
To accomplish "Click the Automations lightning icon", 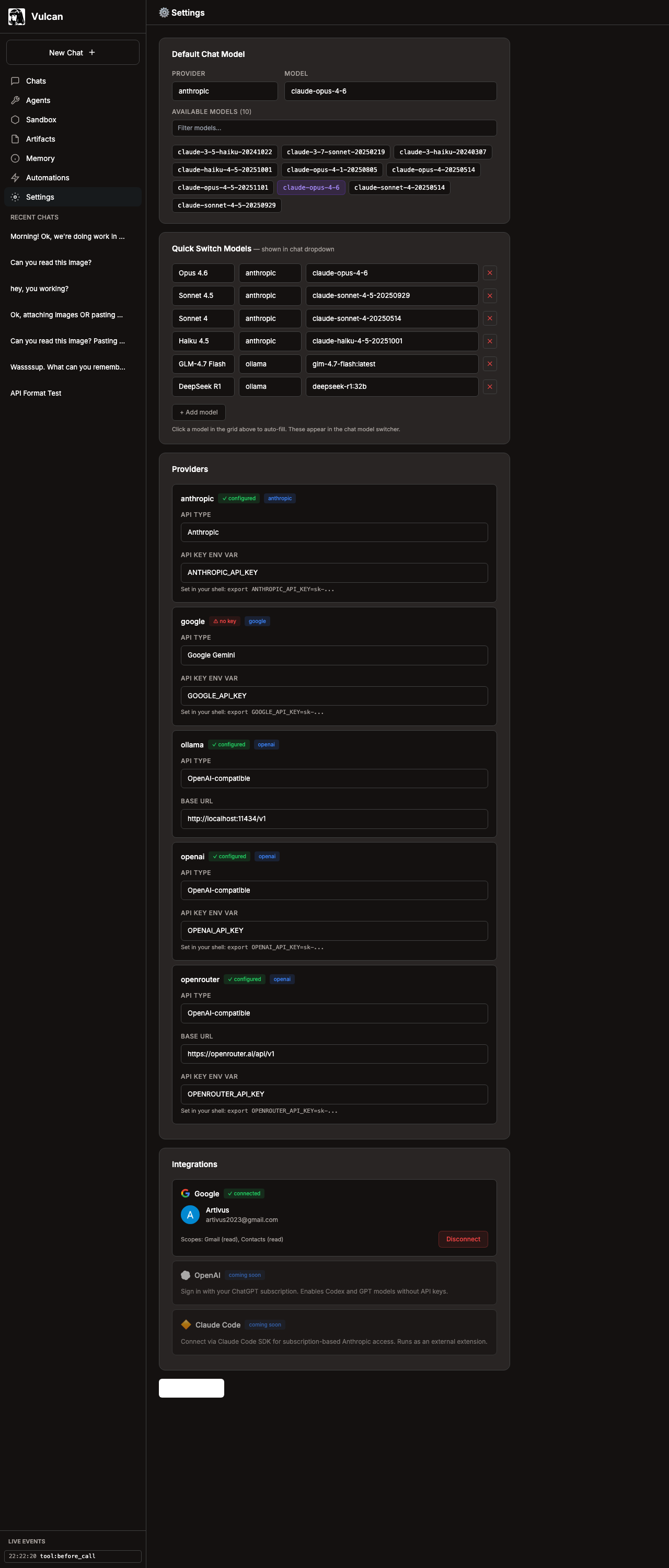I will coord(15,178).
